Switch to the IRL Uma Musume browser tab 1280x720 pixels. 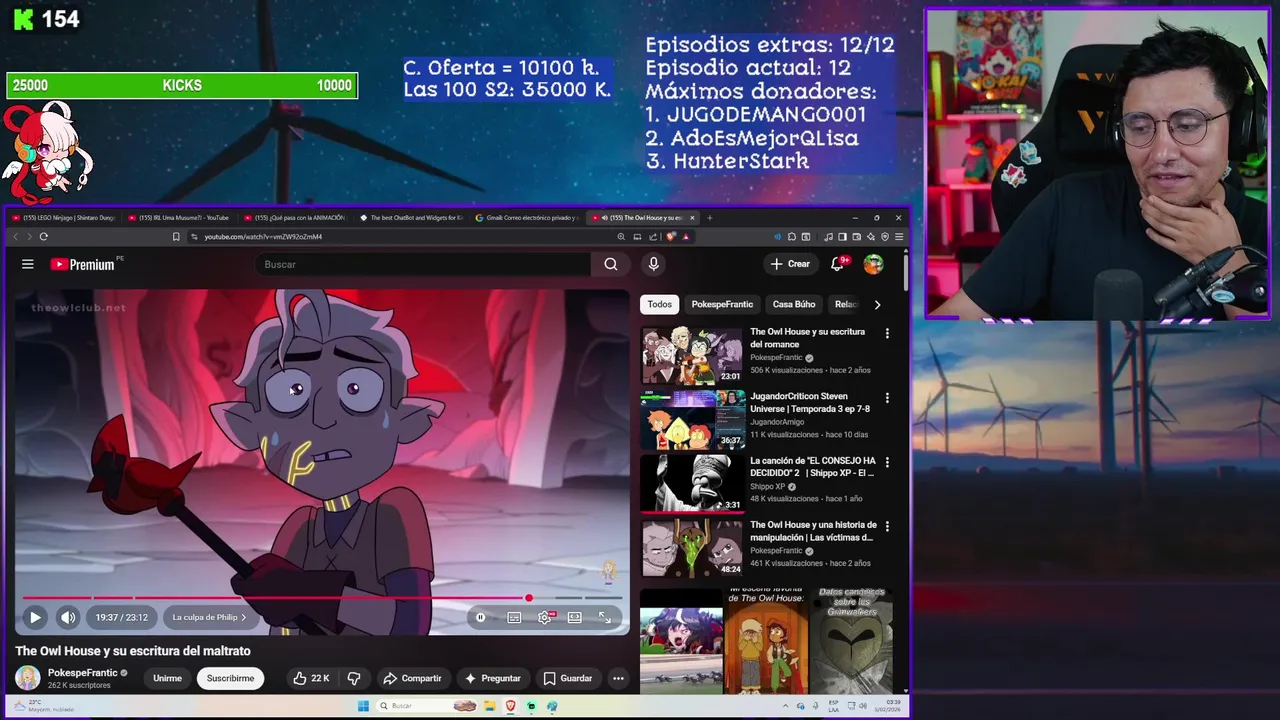click(x=178, y=217)
